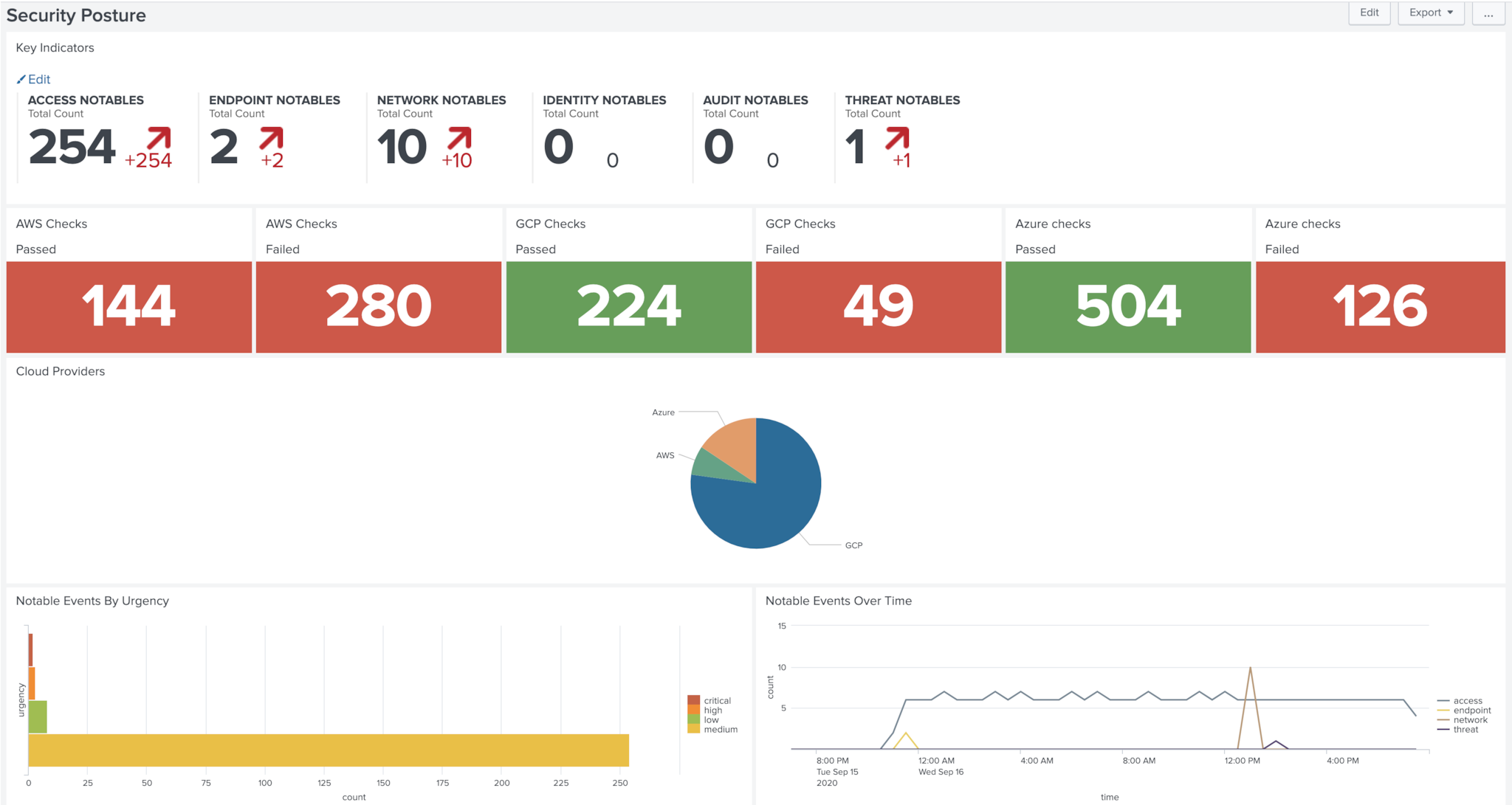Click the critical legend color swatch
Image resolution: width=1512 pixels, height=805 pixels.
[x=693, y=700]
